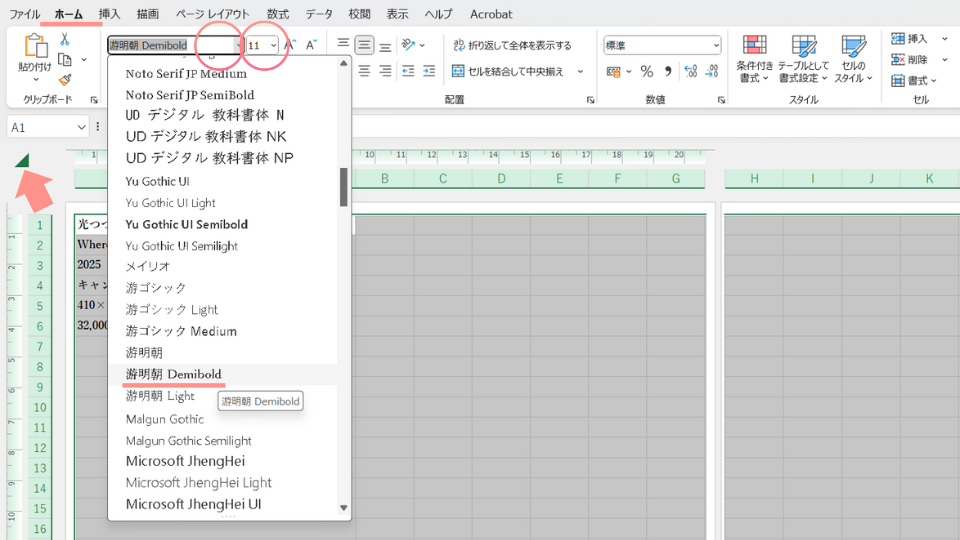The image size is (960, 540).
Task: Select メイリオ from the font list
Action: (148, 267)
